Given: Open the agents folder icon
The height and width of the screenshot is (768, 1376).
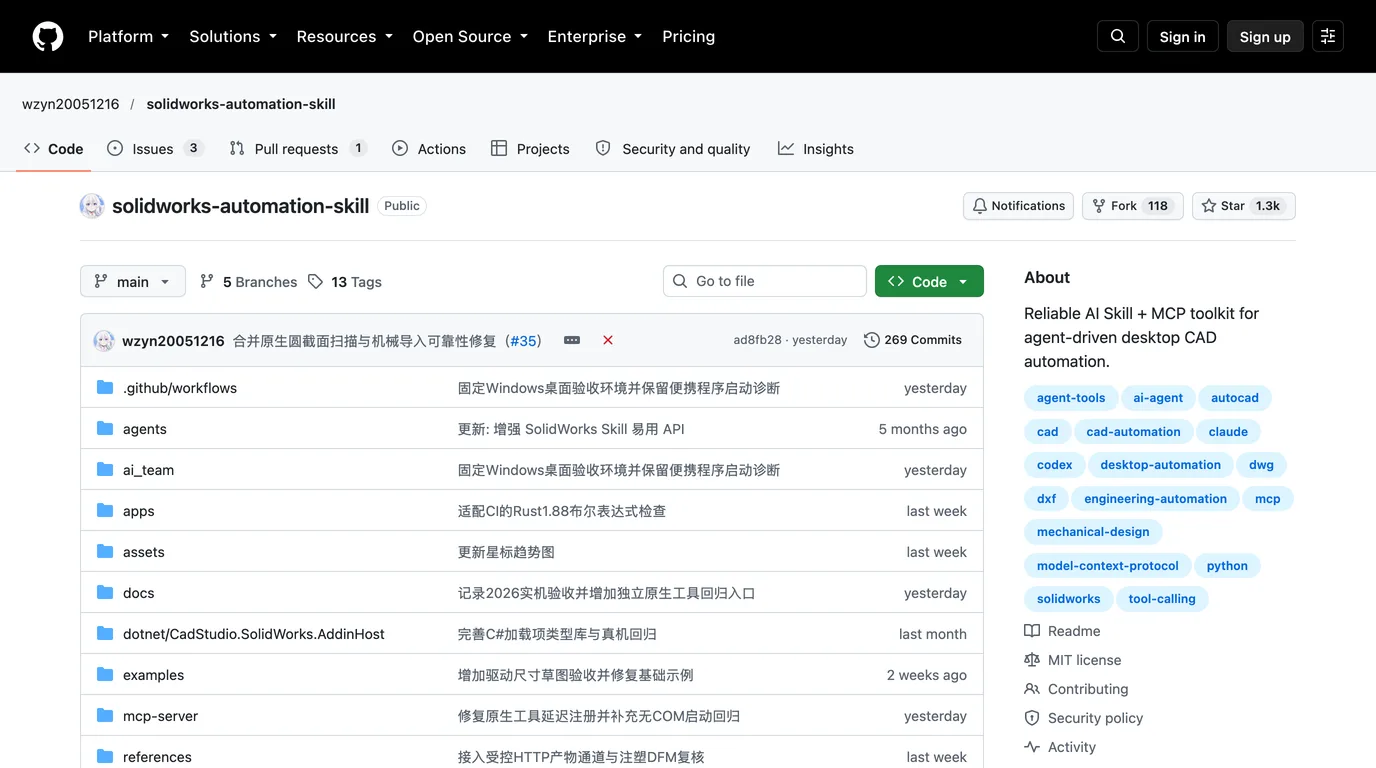Looking at the screenshot, I should tap(105, 429).
